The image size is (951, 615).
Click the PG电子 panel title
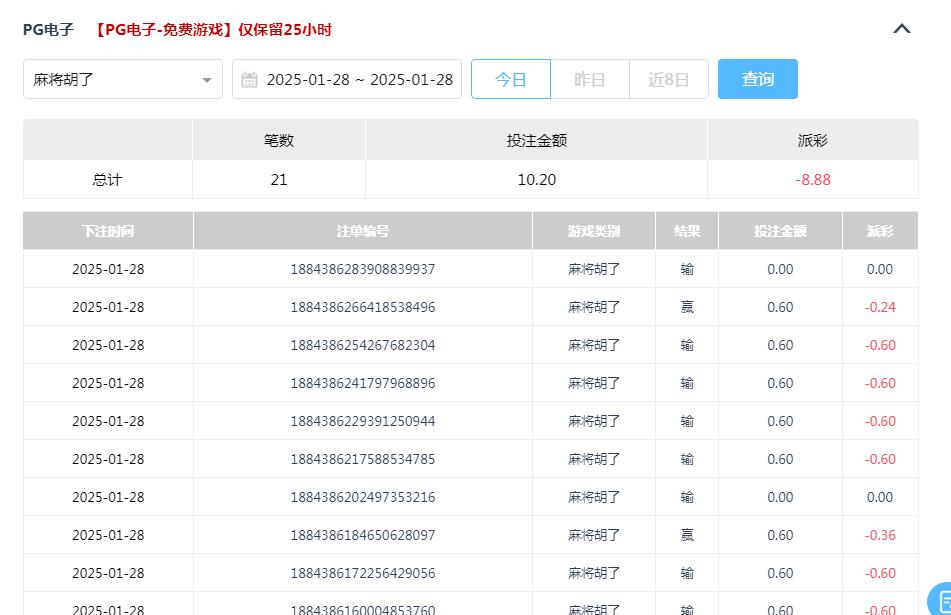(47, 30)
